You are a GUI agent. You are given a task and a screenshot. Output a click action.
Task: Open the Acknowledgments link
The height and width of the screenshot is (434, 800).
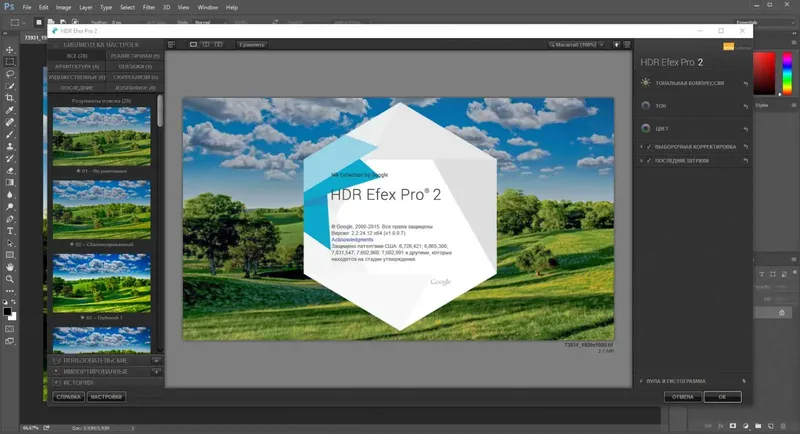pyautogui.click(x=352, y=240)
